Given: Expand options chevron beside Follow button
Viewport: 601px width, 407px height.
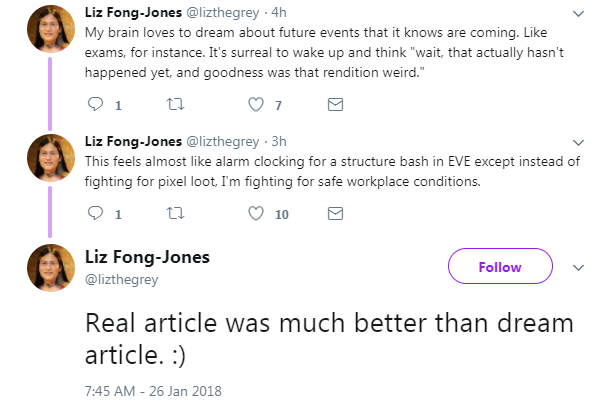Looking at the screenshot, I should (578, 268).
